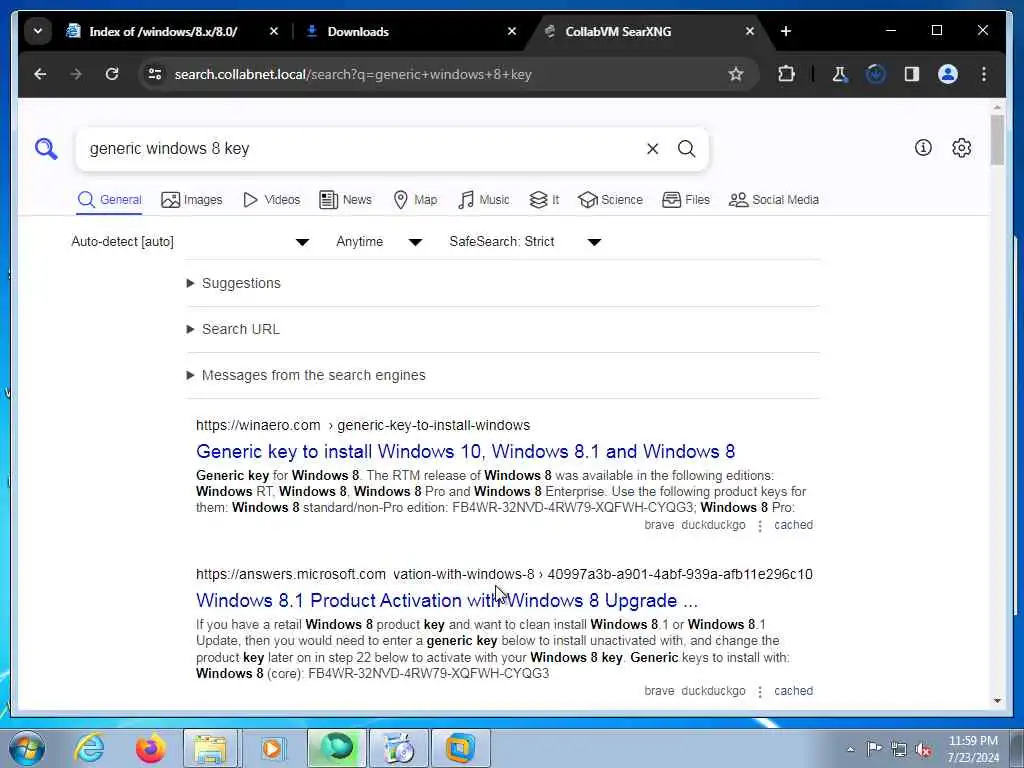
Task: Switch to the Index of /windows/8.x/8.0/ tab
Action: (163, 31)
